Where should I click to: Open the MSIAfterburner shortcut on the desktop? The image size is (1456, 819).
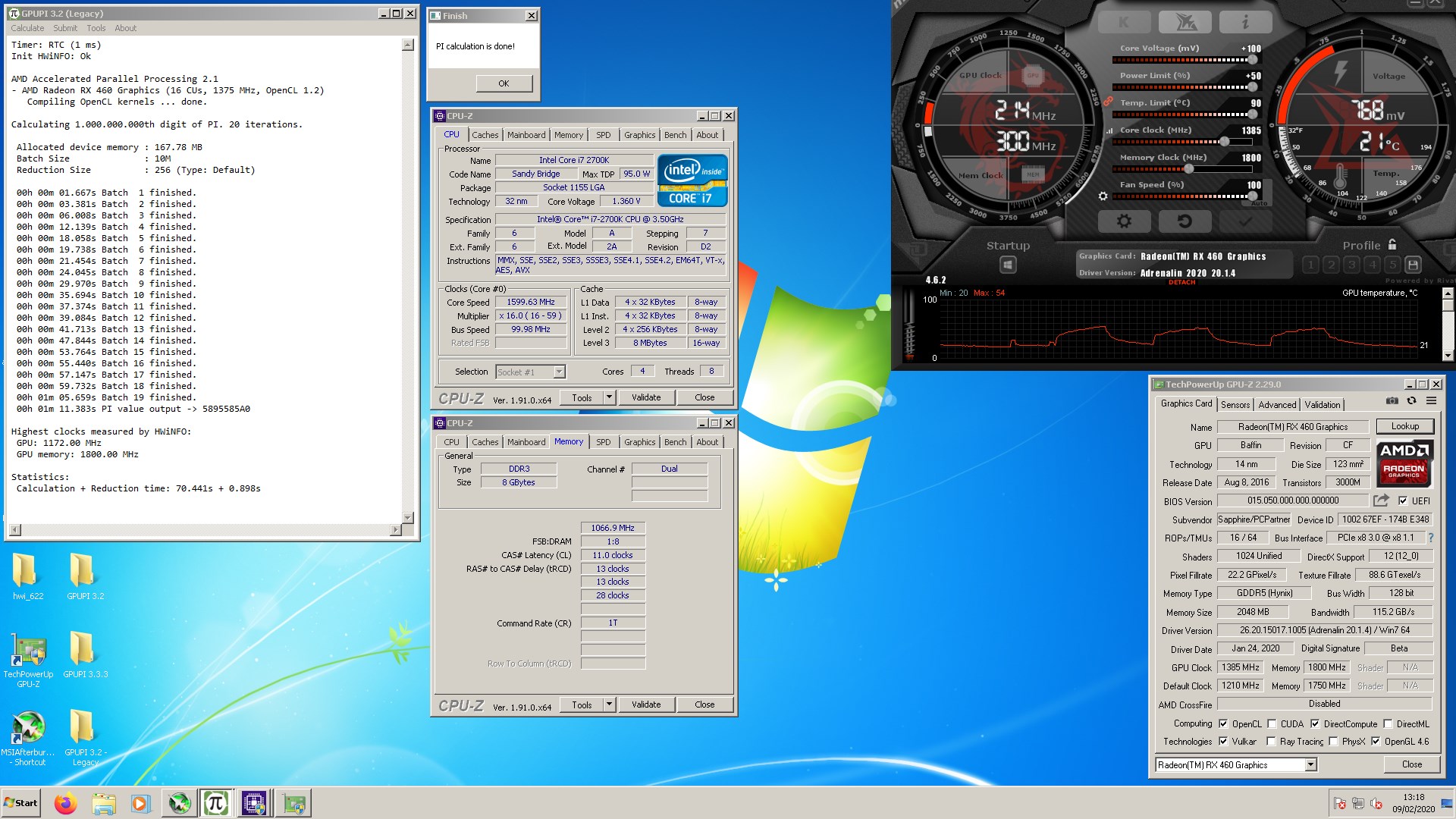(28, 737)
